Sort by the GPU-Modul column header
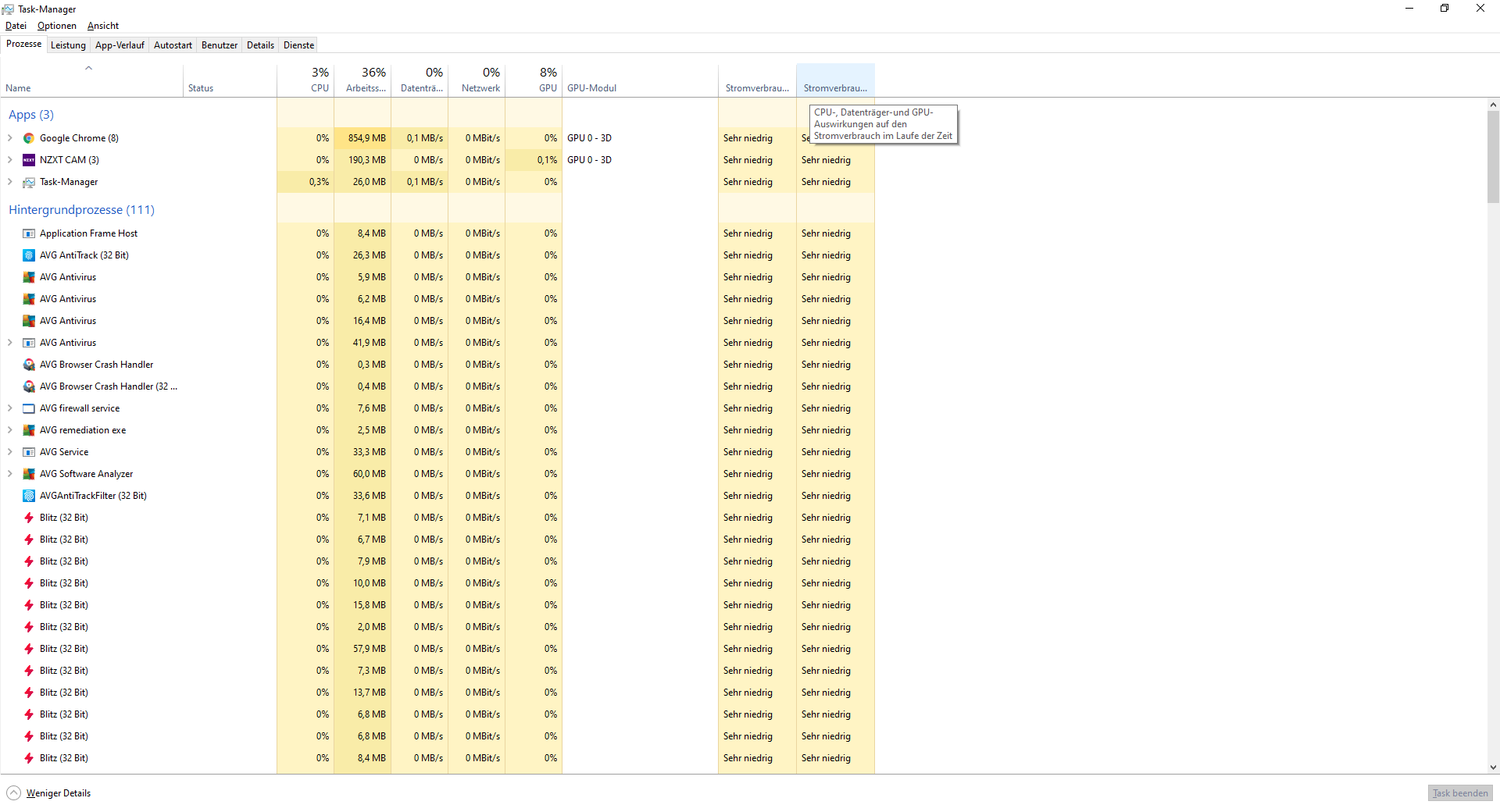The image size is (1500, 812). coord(641,80)
